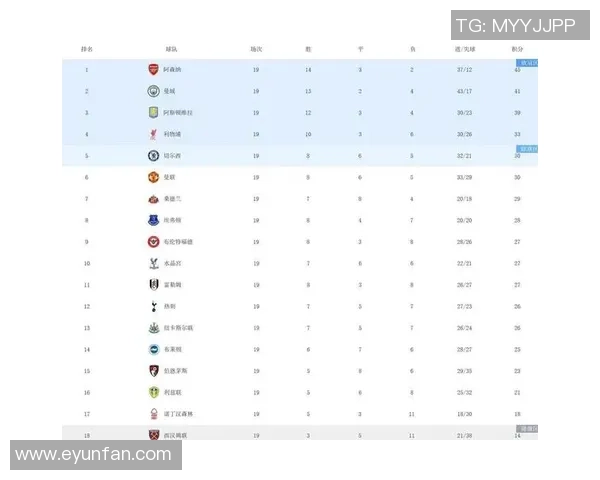Click the www.eyunfan.com watermark text

click(93, 455)
